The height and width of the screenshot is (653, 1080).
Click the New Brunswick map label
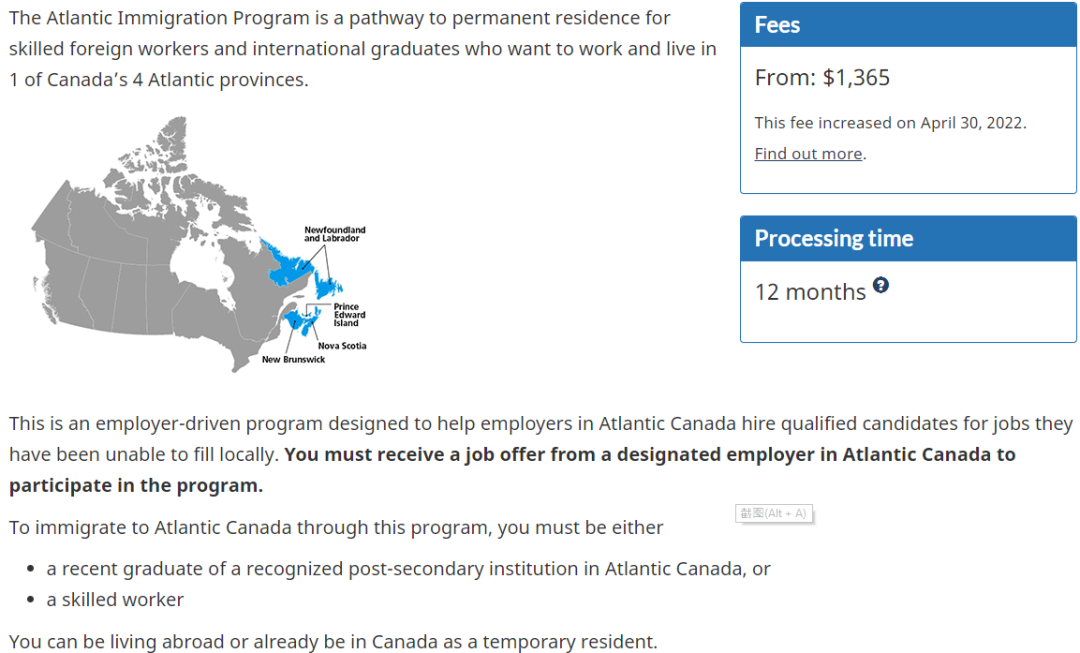pyautogui.click(x=293, y=360)
